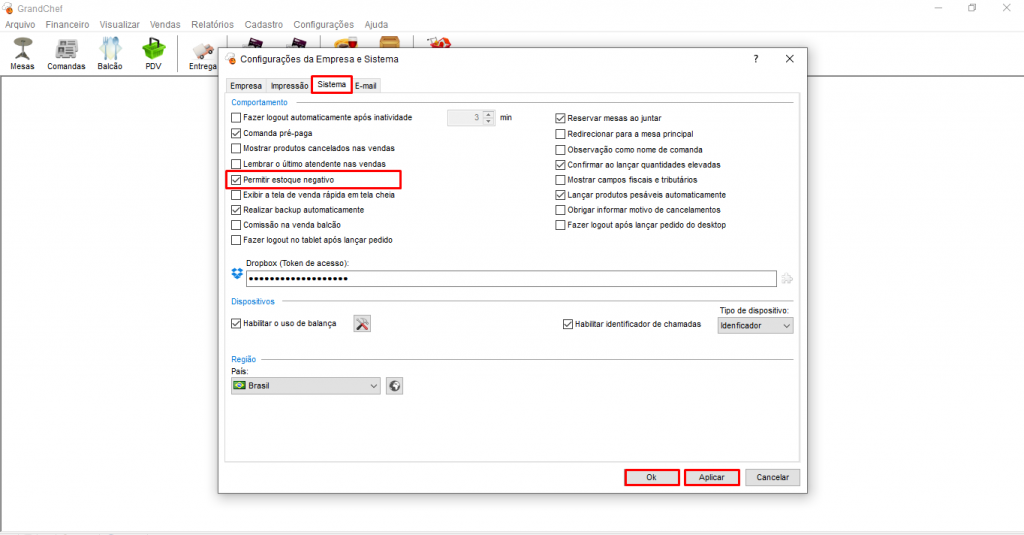
Task: Increase the logout inactivity minutes spinner
Action: [488, 114]
